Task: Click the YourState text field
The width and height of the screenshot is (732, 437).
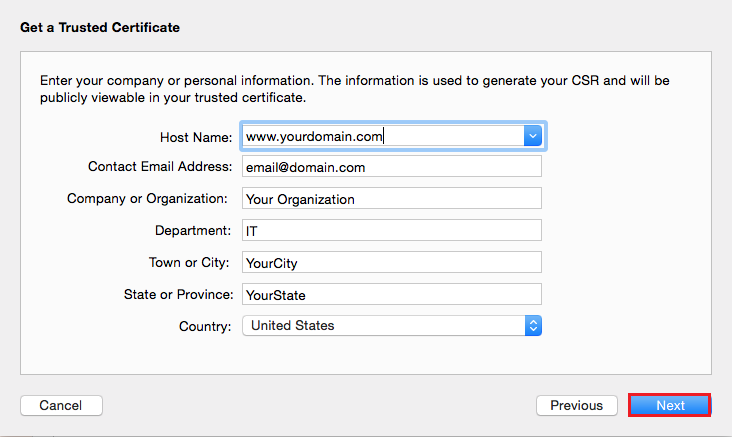Action: (x=391, y=294)
